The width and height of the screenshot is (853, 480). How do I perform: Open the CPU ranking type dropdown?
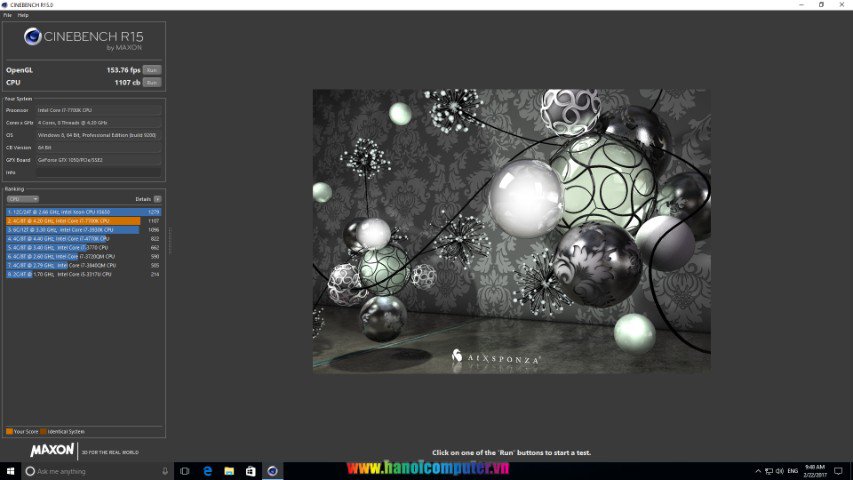point(22,199)
